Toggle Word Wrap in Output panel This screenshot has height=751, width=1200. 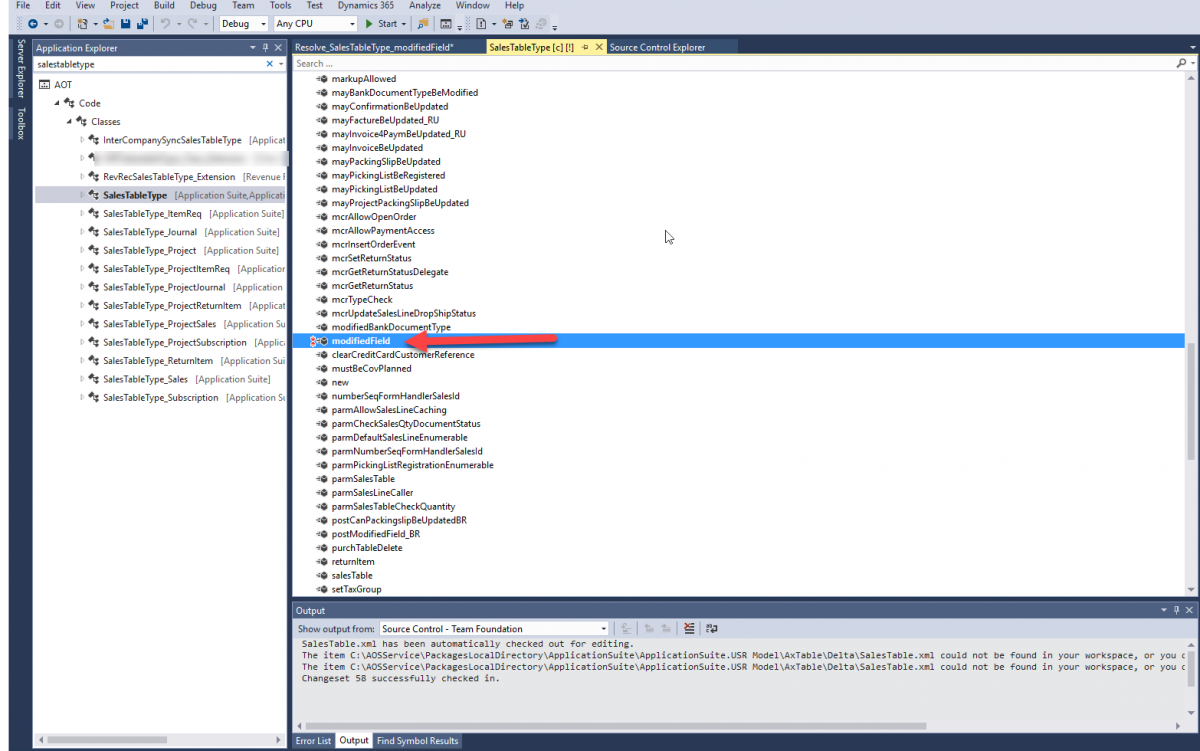pyautogui.click(x=711, y=628)
